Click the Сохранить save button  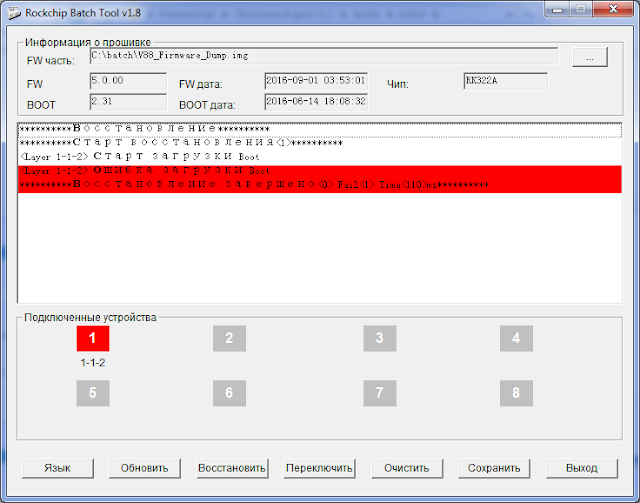coord(494,468)
